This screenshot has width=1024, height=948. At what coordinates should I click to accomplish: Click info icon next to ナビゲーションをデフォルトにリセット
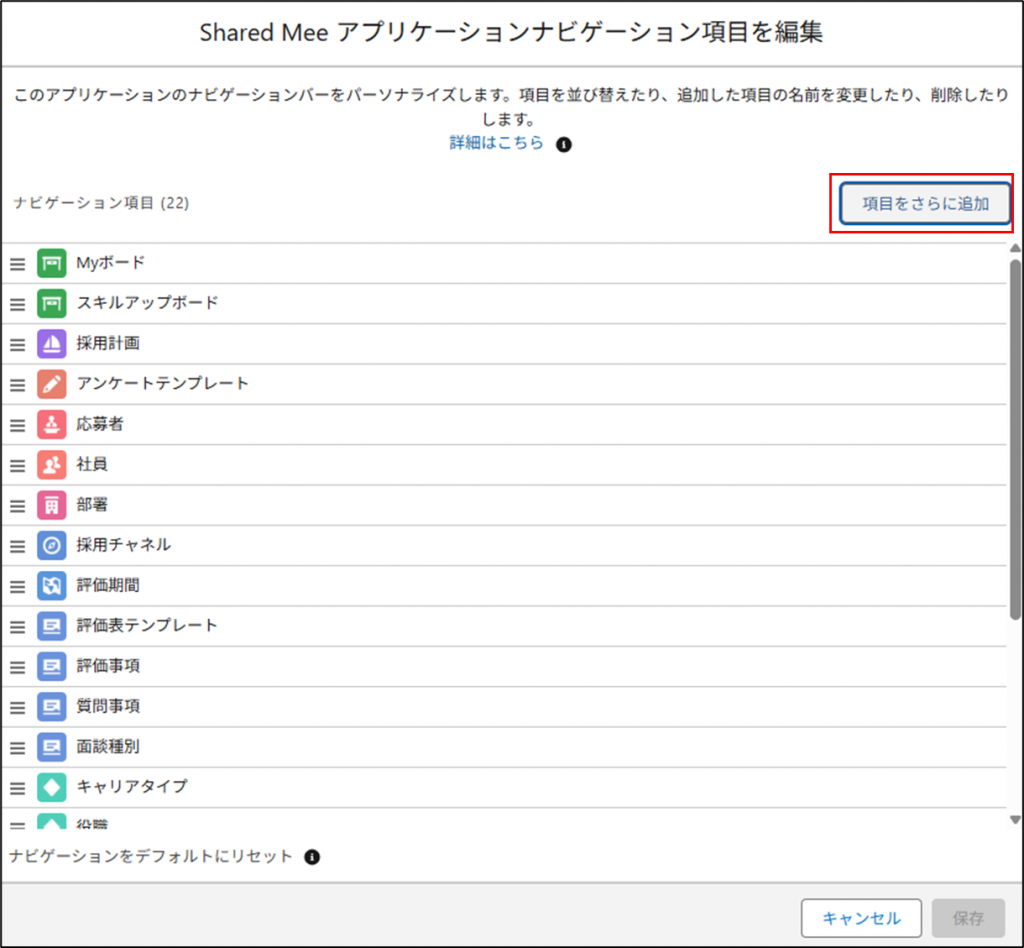pyautogui.click(x=312, y=857)
